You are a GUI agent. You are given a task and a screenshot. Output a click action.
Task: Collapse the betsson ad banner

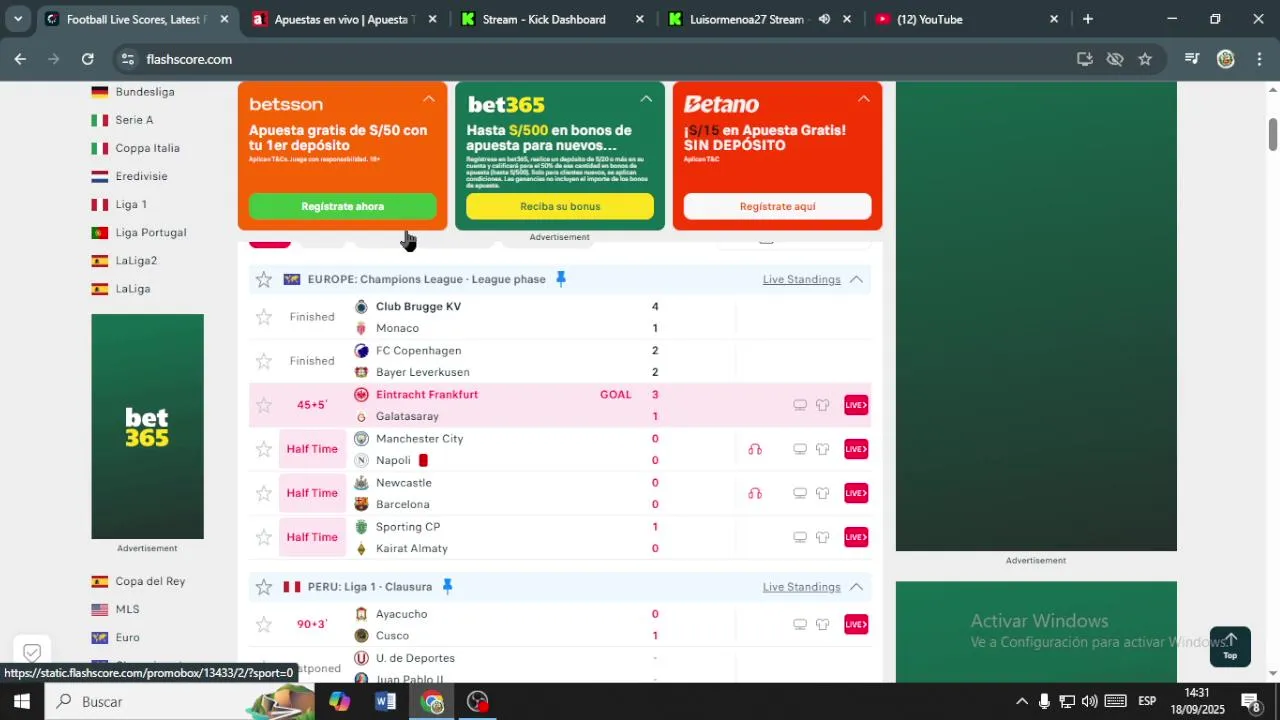[428, 99]
